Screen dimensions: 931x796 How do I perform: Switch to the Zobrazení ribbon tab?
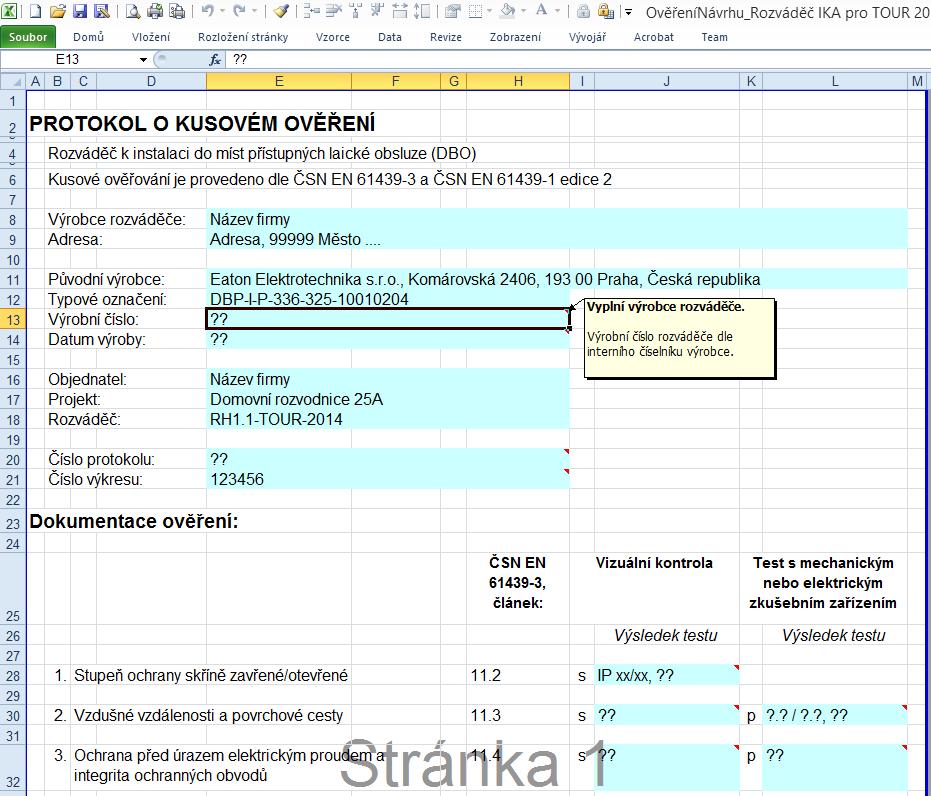[x=515, y=37]
